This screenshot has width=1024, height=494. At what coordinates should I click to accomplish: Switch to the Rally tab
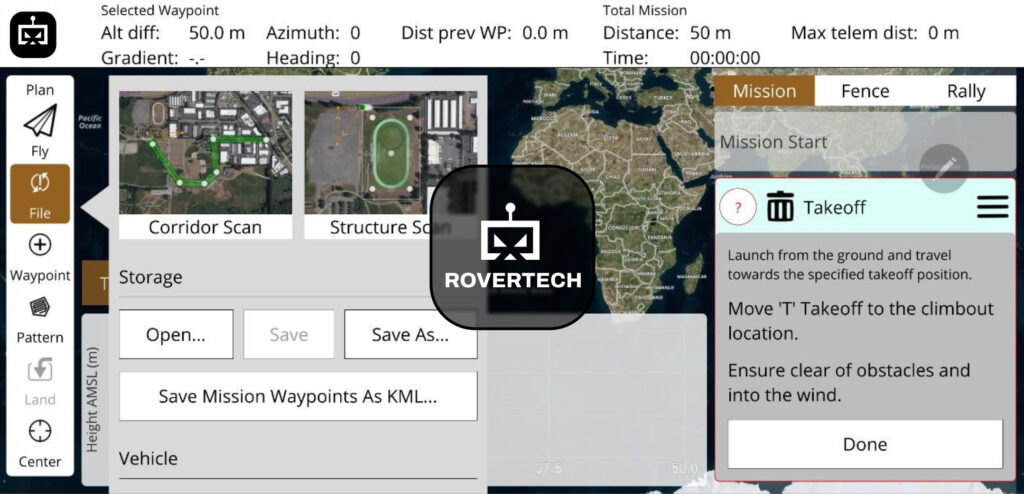pyautogui.click(x=966, y=91)
